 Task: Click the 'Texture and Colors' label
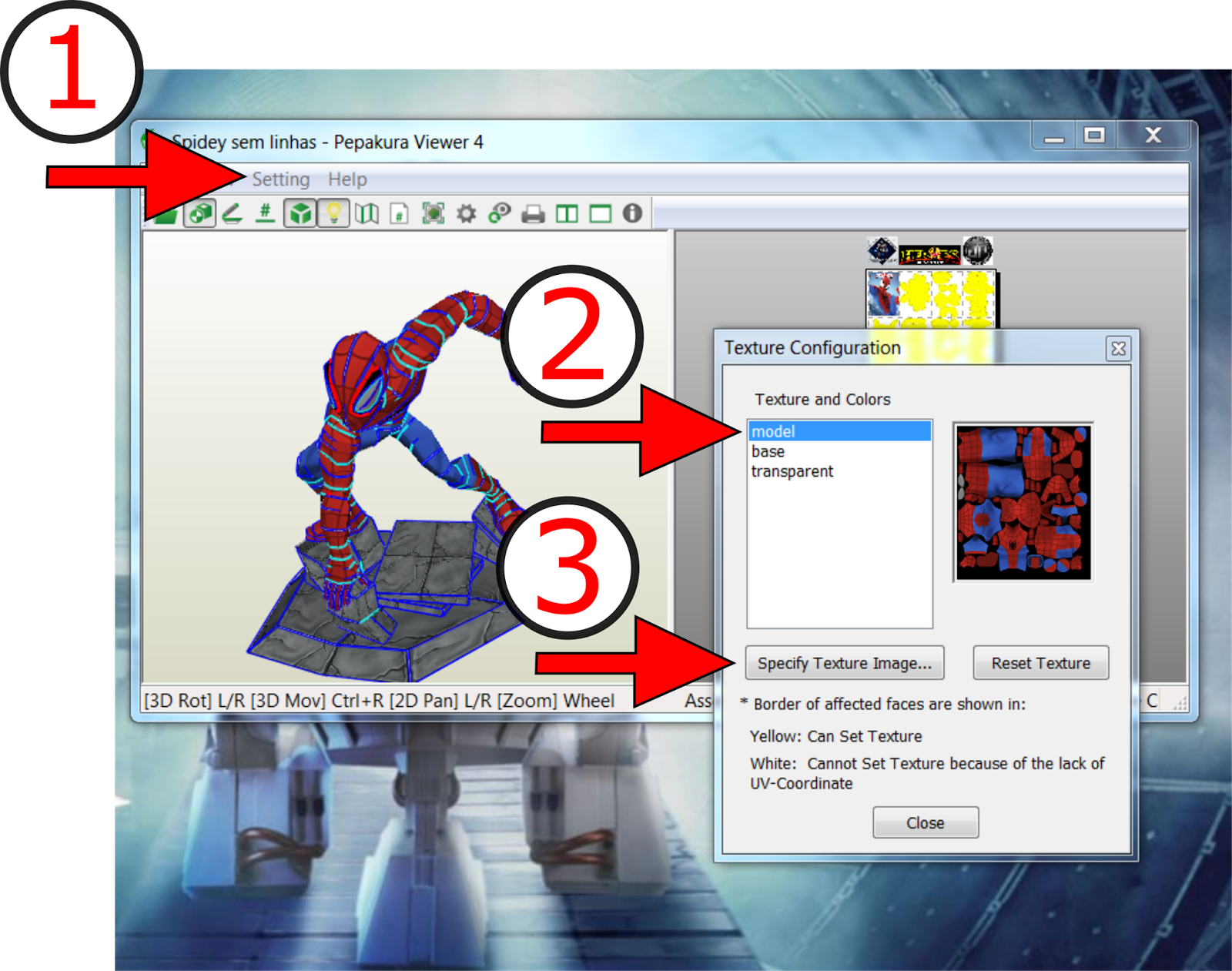click(x=822, y=400)
